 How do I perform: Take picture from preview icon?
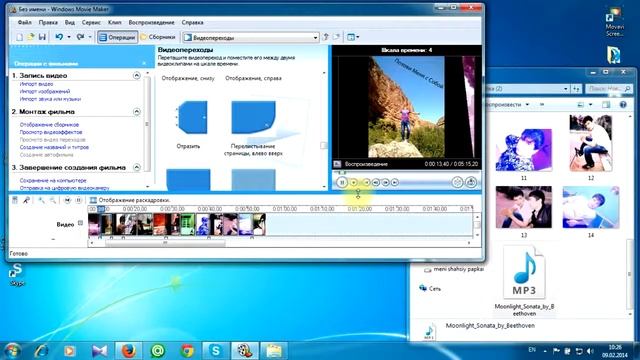471,182
